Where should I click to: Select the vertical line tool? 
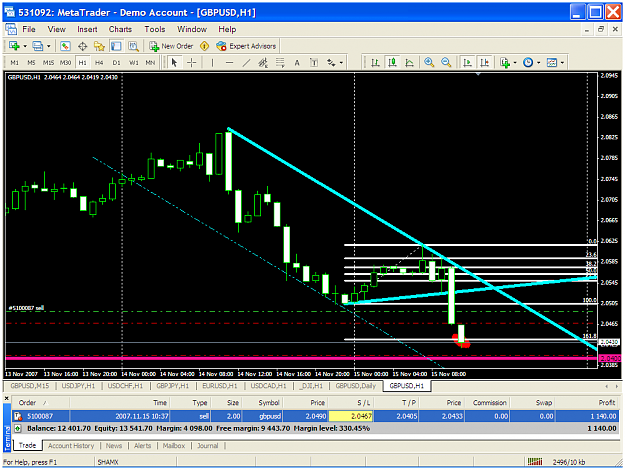(212, 63)
